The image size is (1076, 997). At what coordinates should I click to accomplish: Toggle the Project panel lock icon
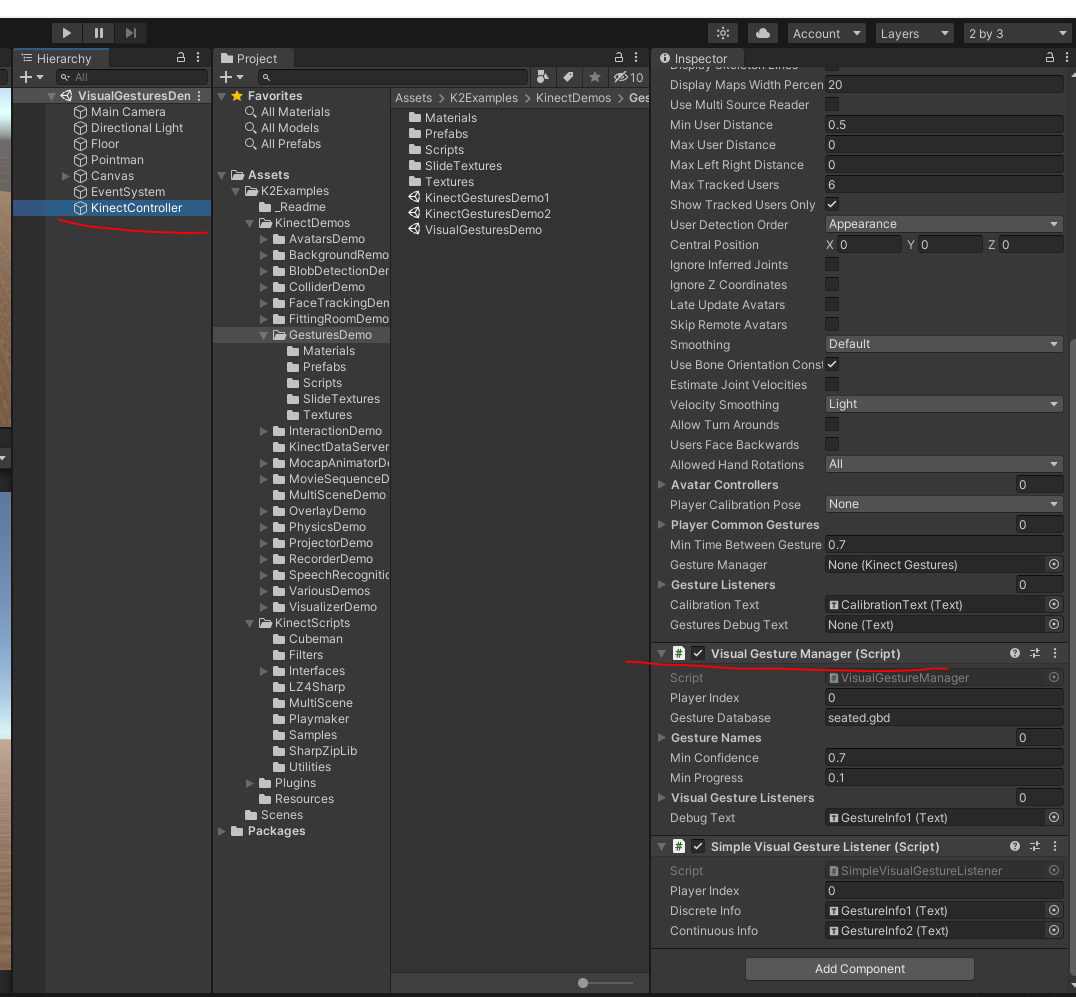click(618, 58)
